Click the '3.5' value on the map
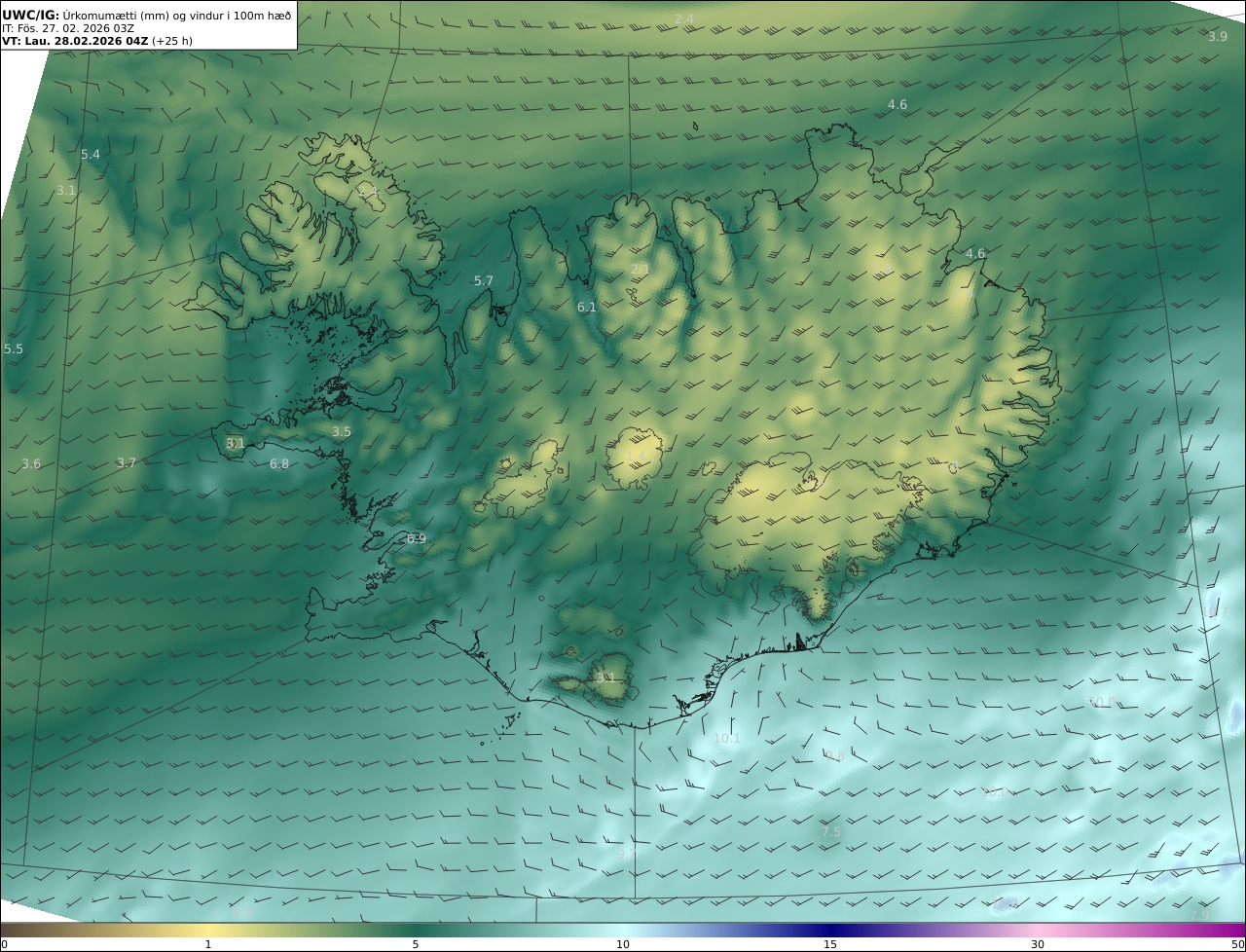The height and width of the screenshot is (952, 1246). point(342,431)
